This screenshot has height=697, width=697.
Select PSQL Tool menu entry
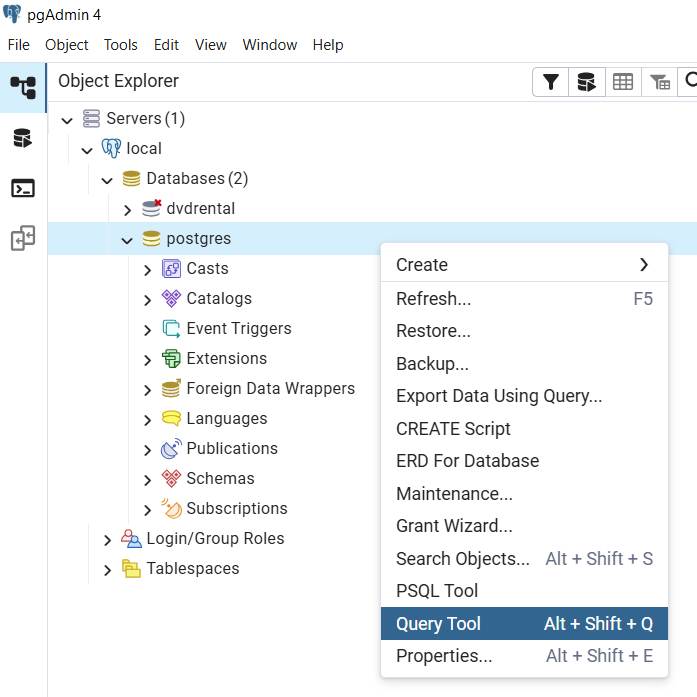(x=524, y=591)
